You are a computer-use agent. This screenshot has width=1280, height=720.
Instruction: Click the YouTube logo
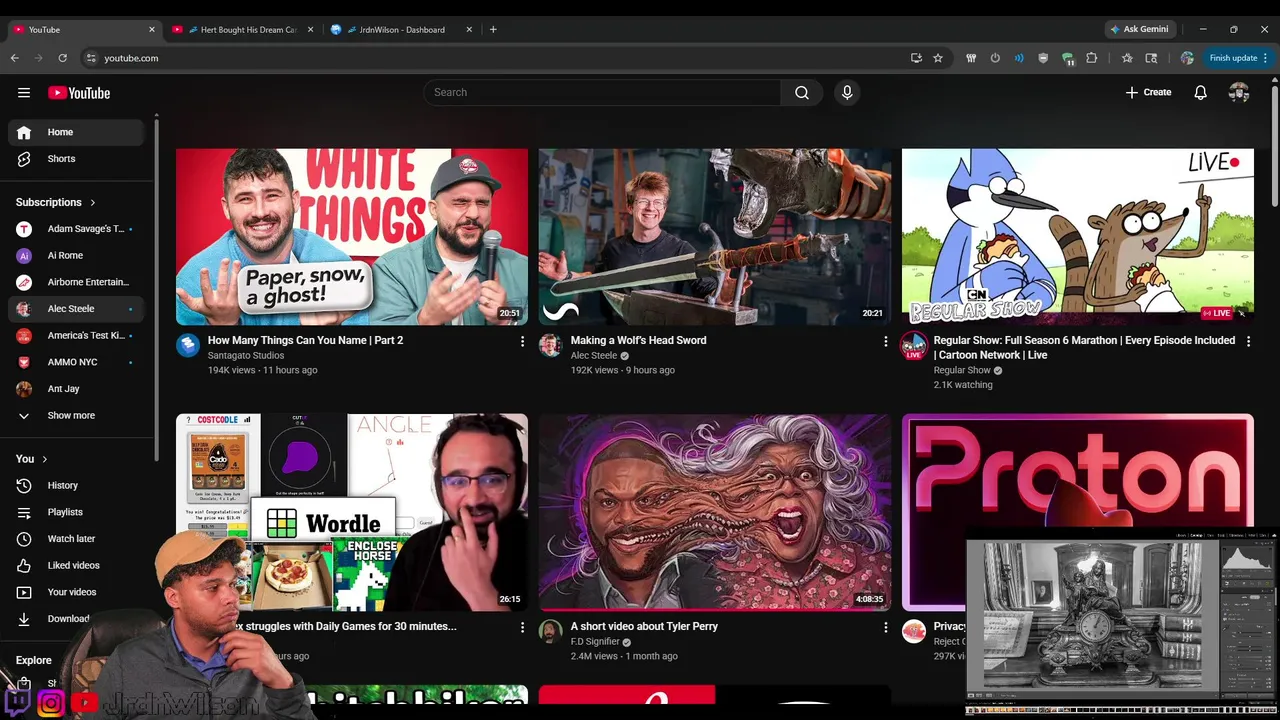click(x=79, y=93)
